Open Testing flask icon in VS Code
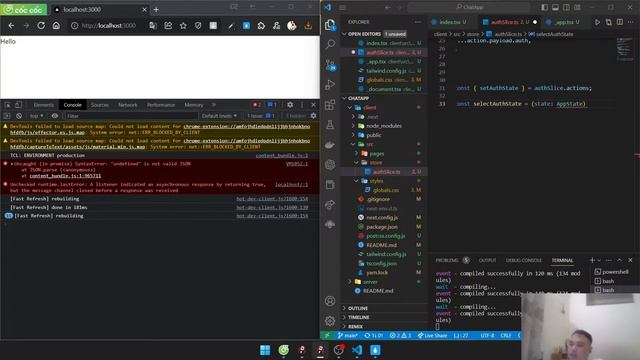Image resolution: width=640 pixels, height=360 pixels. [x=330, y=125]
